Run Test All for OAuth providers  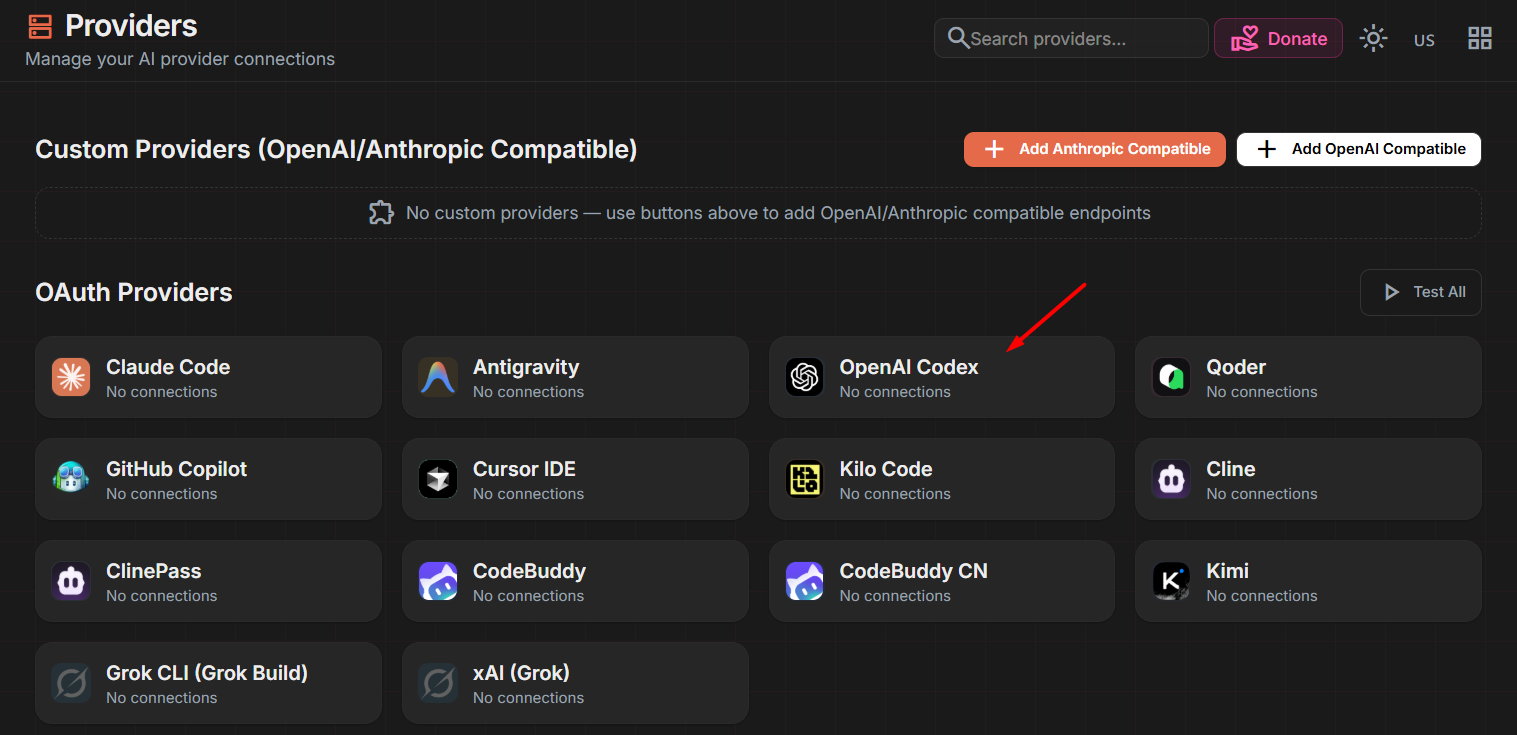(x=1421, y=292)
